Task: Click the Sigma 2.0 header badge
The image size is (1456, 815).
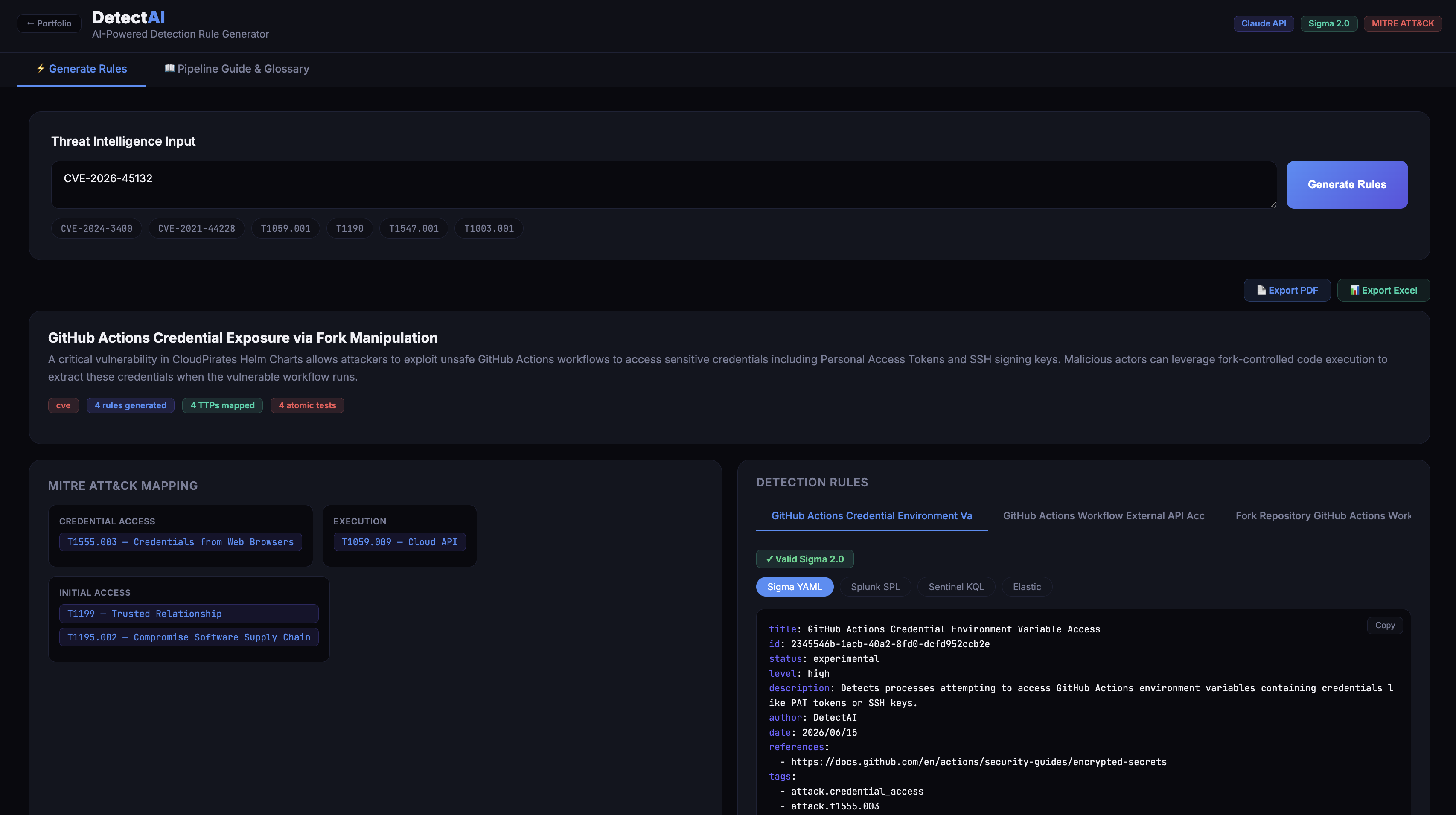Action: [x=1328, y=23]
